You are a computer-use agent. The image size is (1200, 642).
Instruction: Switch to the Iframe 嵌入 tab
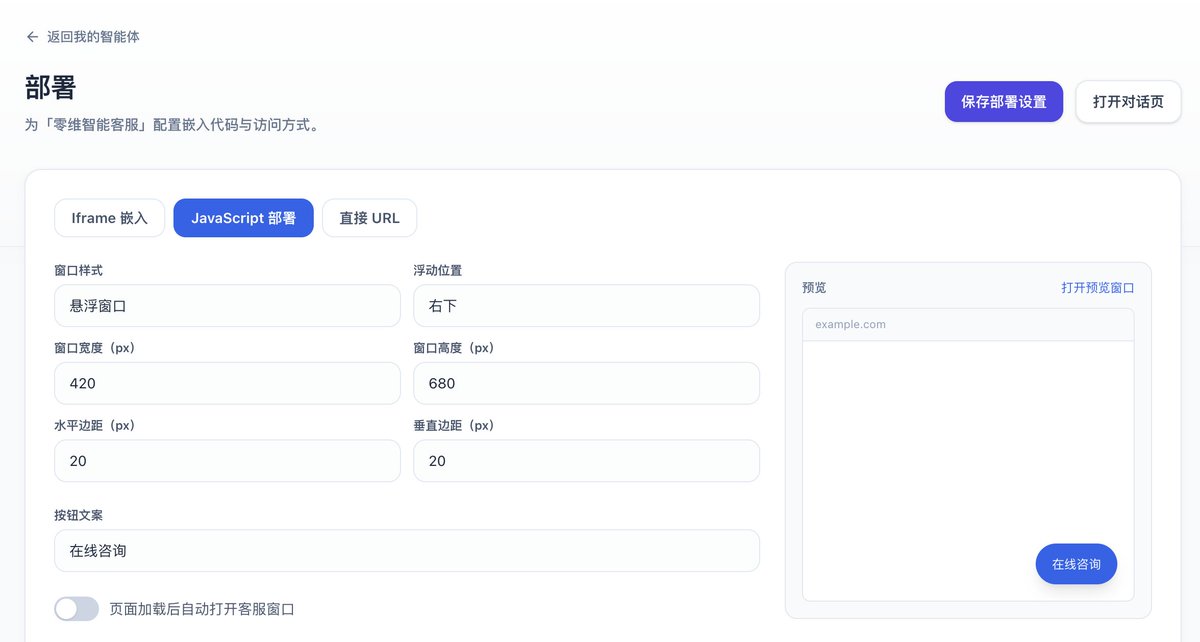coord(109,218)
